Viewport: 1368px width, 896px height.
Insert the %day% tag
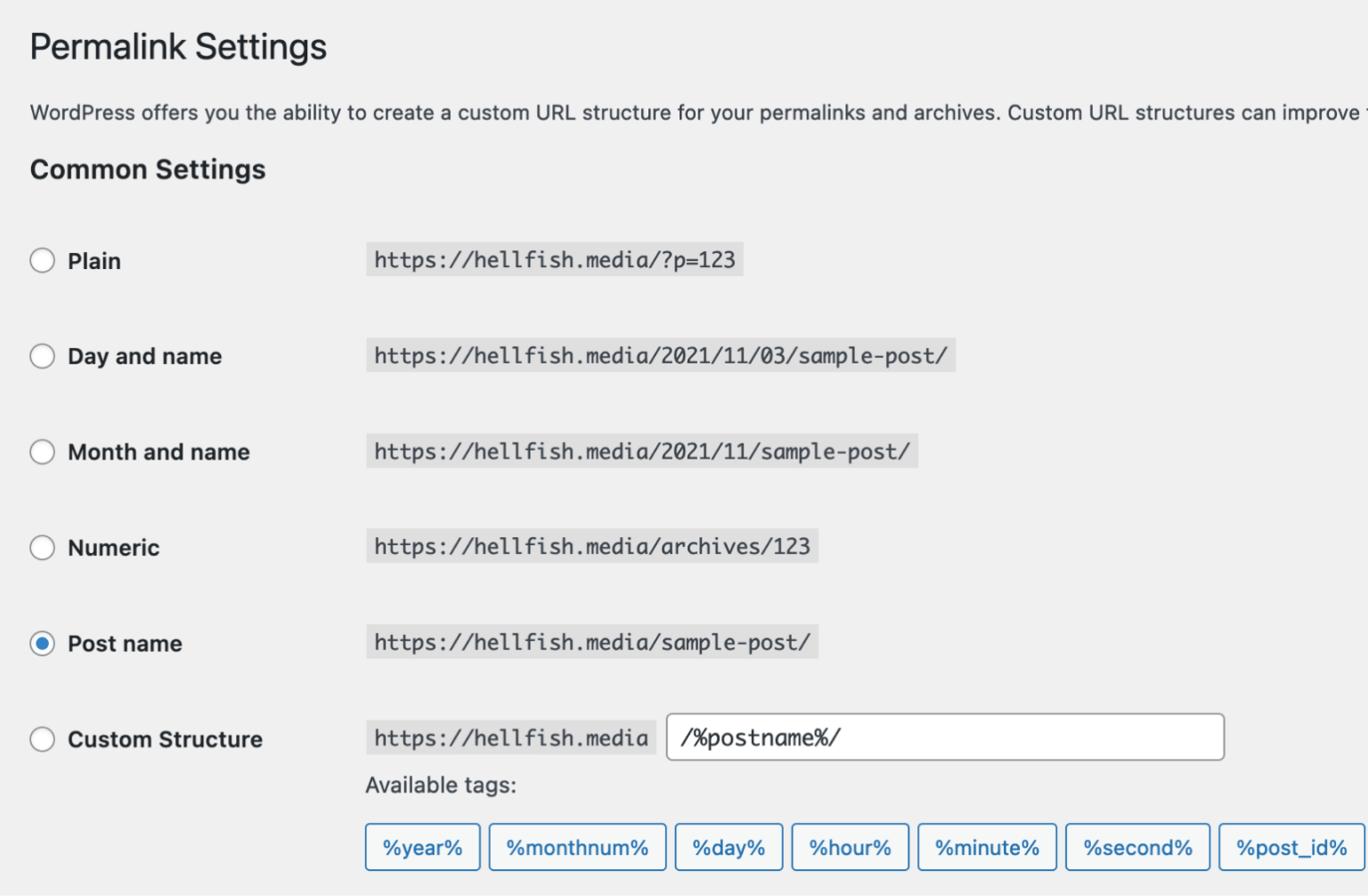729,847
